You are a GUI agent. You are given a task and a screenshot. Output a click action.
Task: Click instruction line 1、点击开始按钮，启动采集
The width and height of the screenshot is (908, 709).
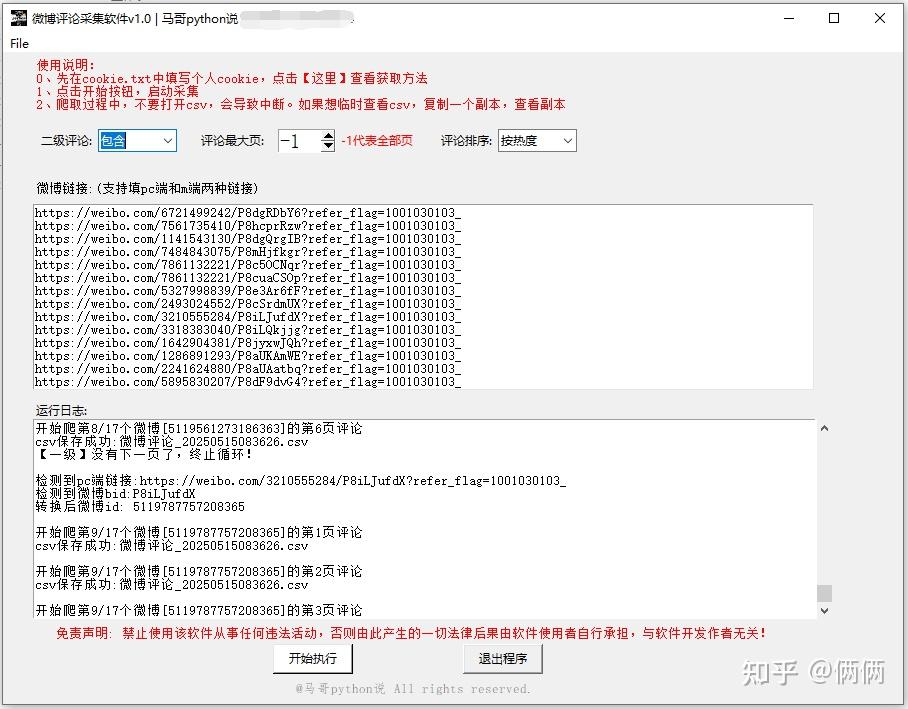(x=117, y=91)
